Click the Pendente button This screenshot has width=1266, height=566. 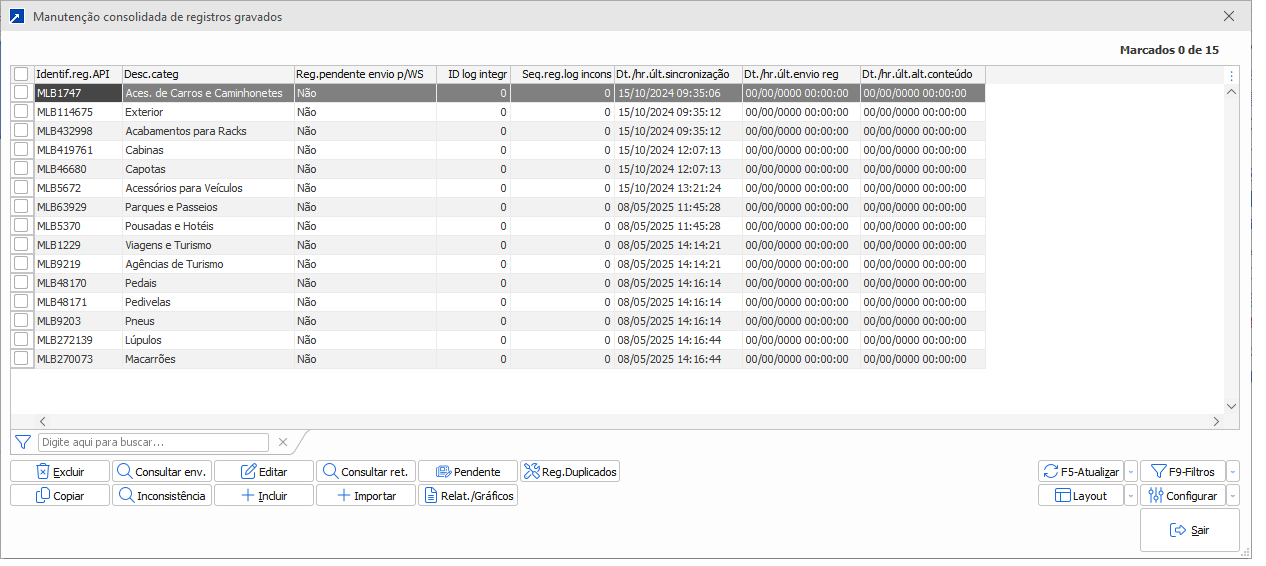(x=468, y=471)
